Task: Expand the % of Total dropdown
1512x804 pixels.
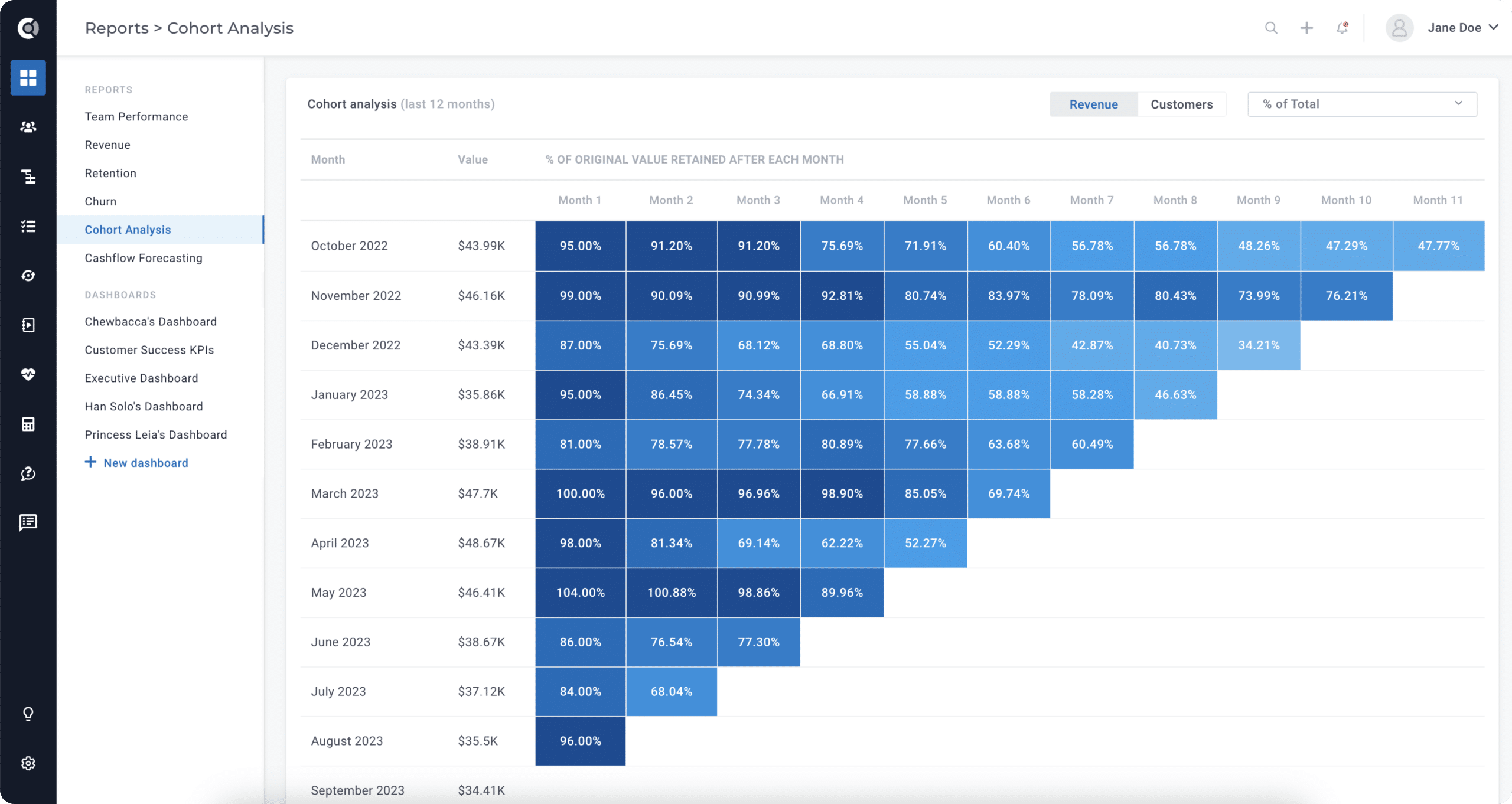Action: pos(1362,104)
